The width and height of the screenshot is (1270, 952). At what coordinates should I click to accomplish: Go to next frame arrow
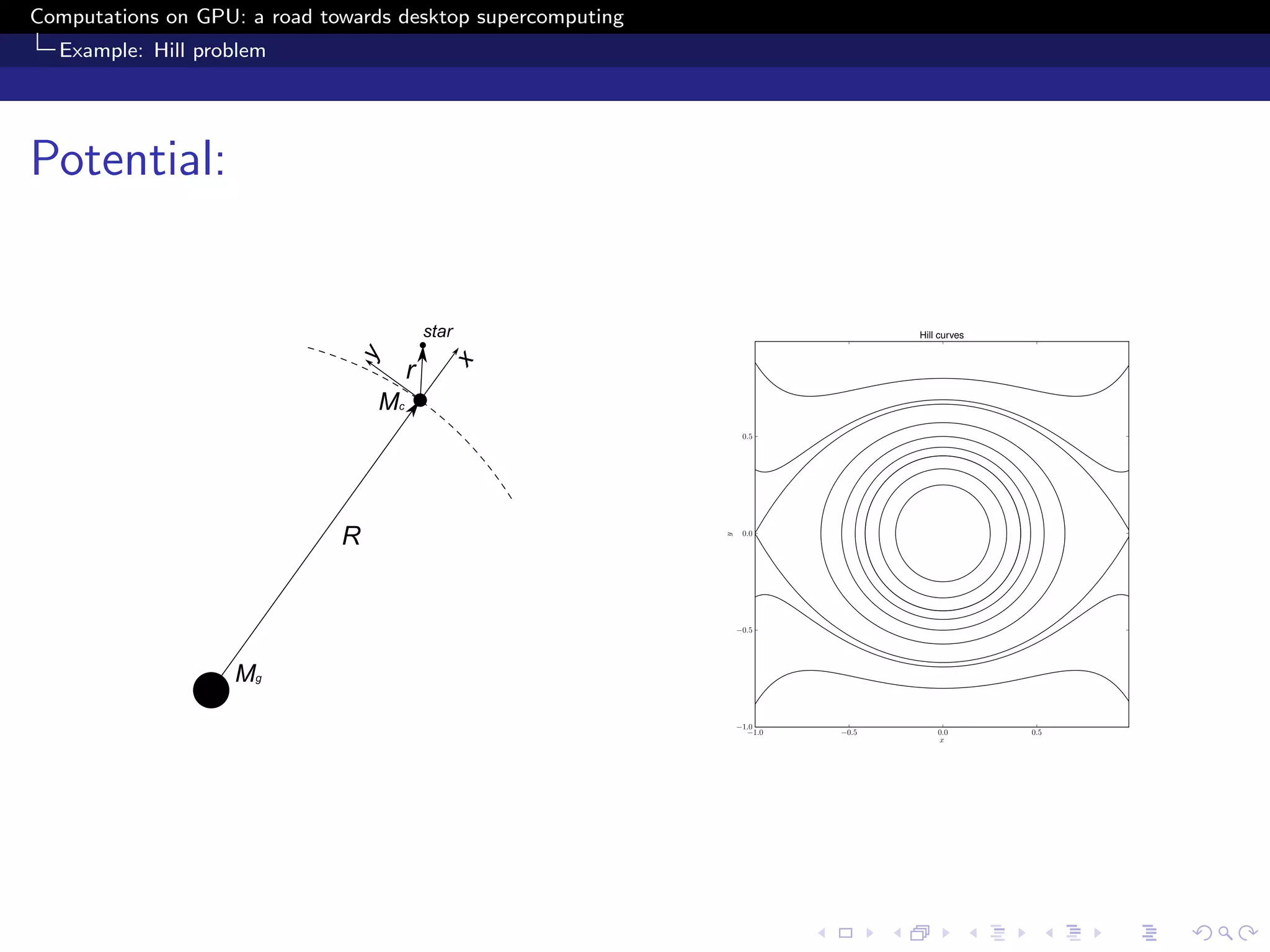click(x=946, y=933)
